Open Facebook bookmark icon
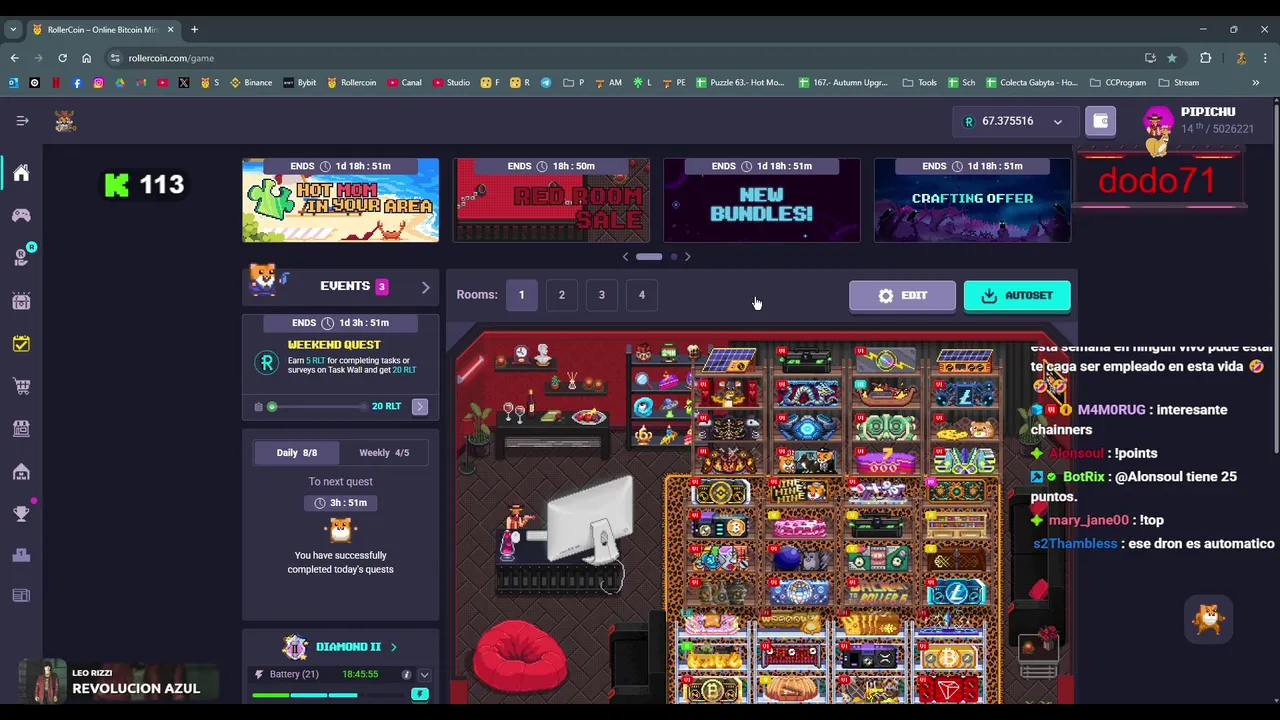Screen dimensions: 1280x720 (77, 82)
